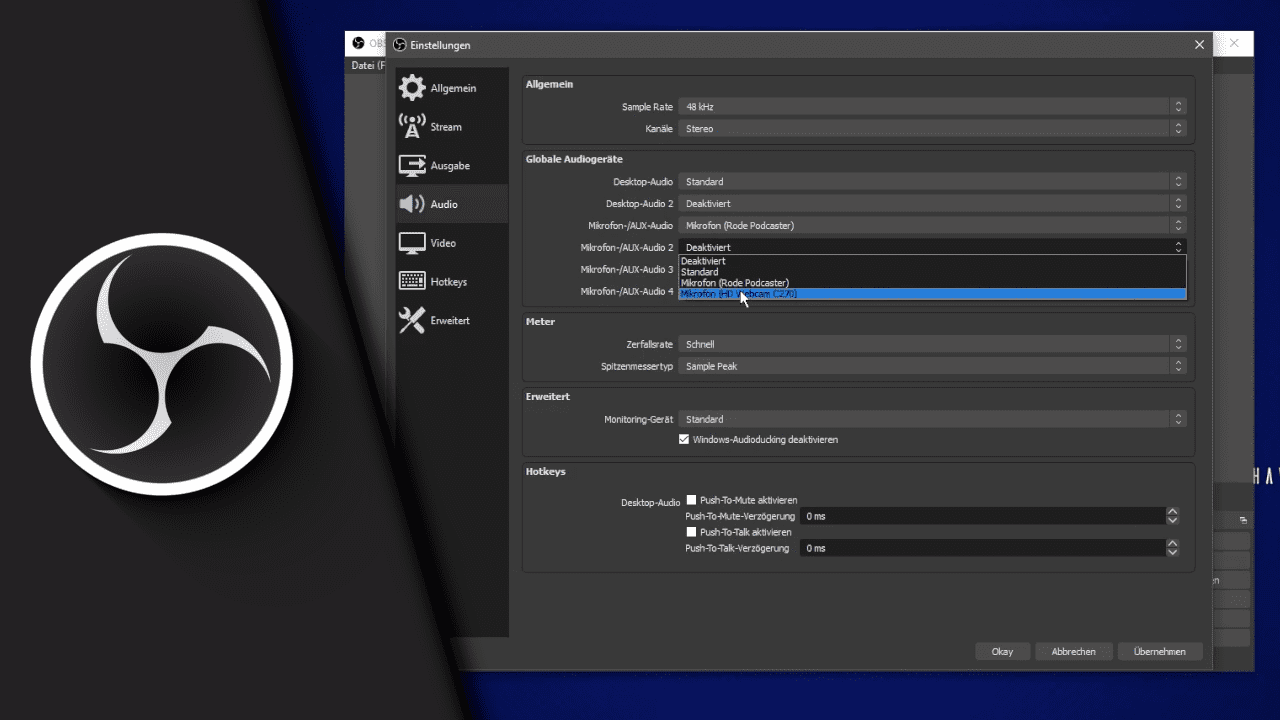Enable Push-To-Talk aktivieren checkbox
1280x720 pixels.
click(x=691, y=532)
